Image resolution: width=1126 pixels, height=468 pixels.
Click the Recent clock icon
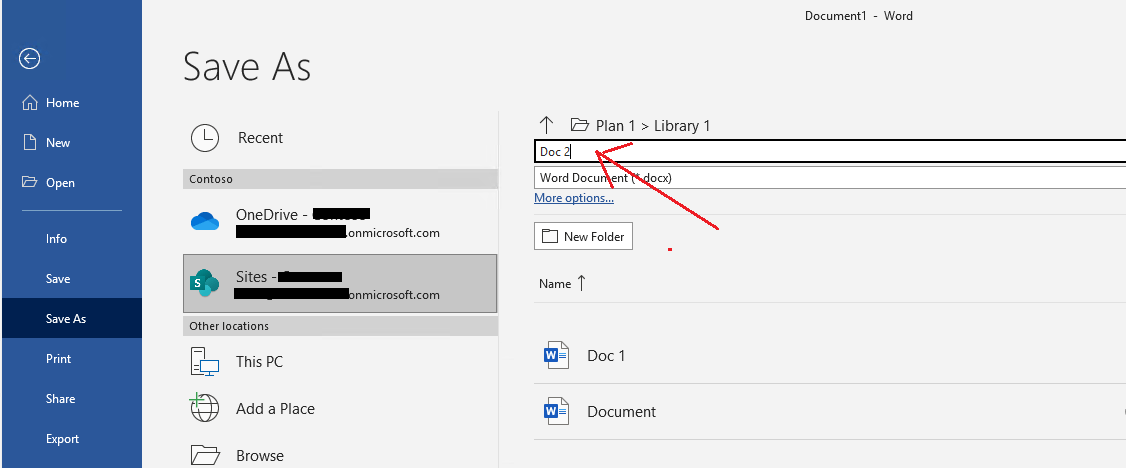[205, 138]
